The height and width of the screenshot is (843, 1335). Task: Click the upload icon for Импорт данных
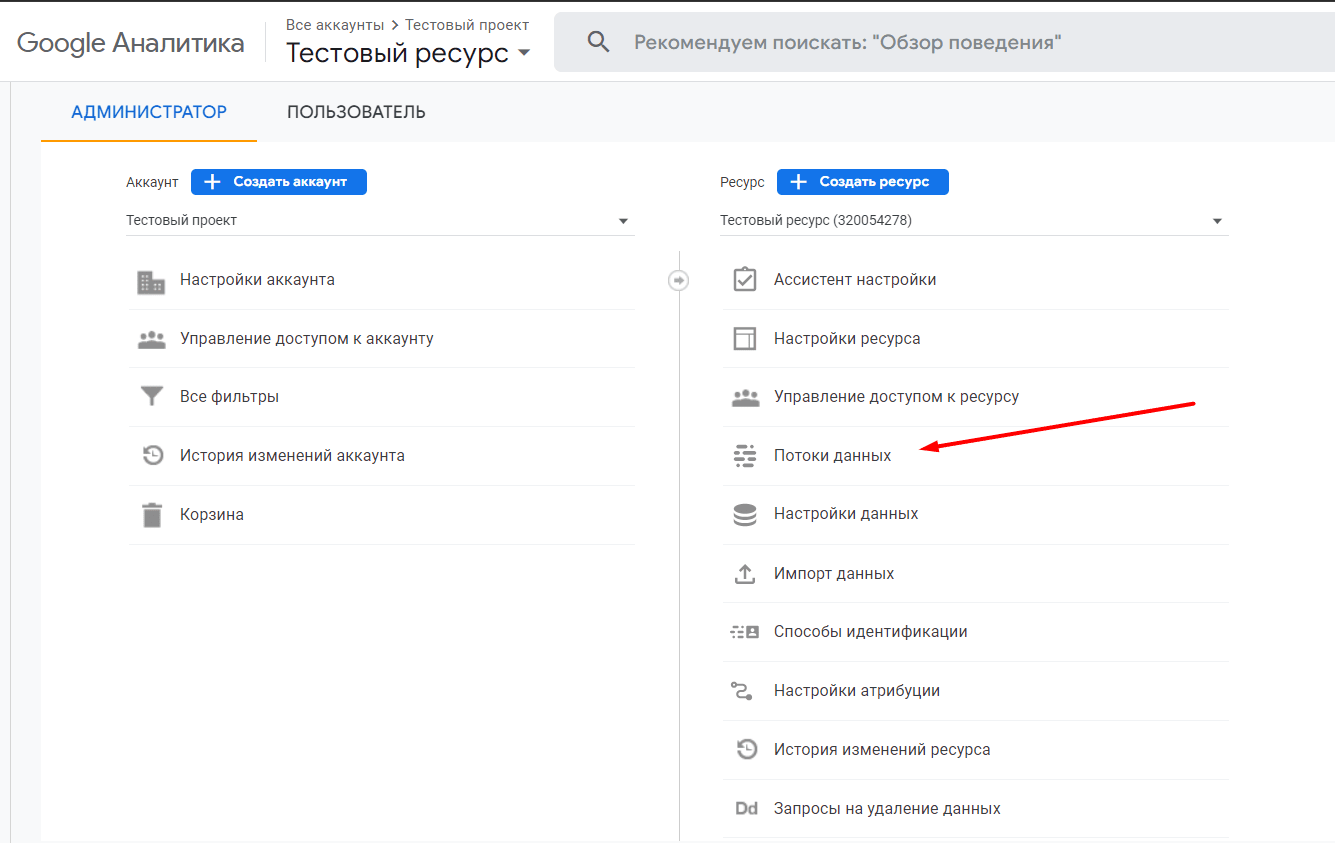745,574
